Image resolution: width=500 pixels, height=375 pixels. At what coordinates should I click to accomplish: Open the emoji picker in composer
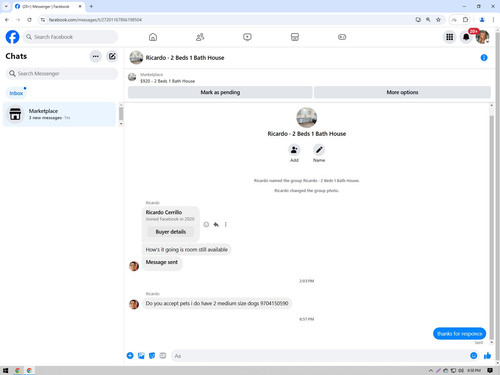click(x=474, y=356)
